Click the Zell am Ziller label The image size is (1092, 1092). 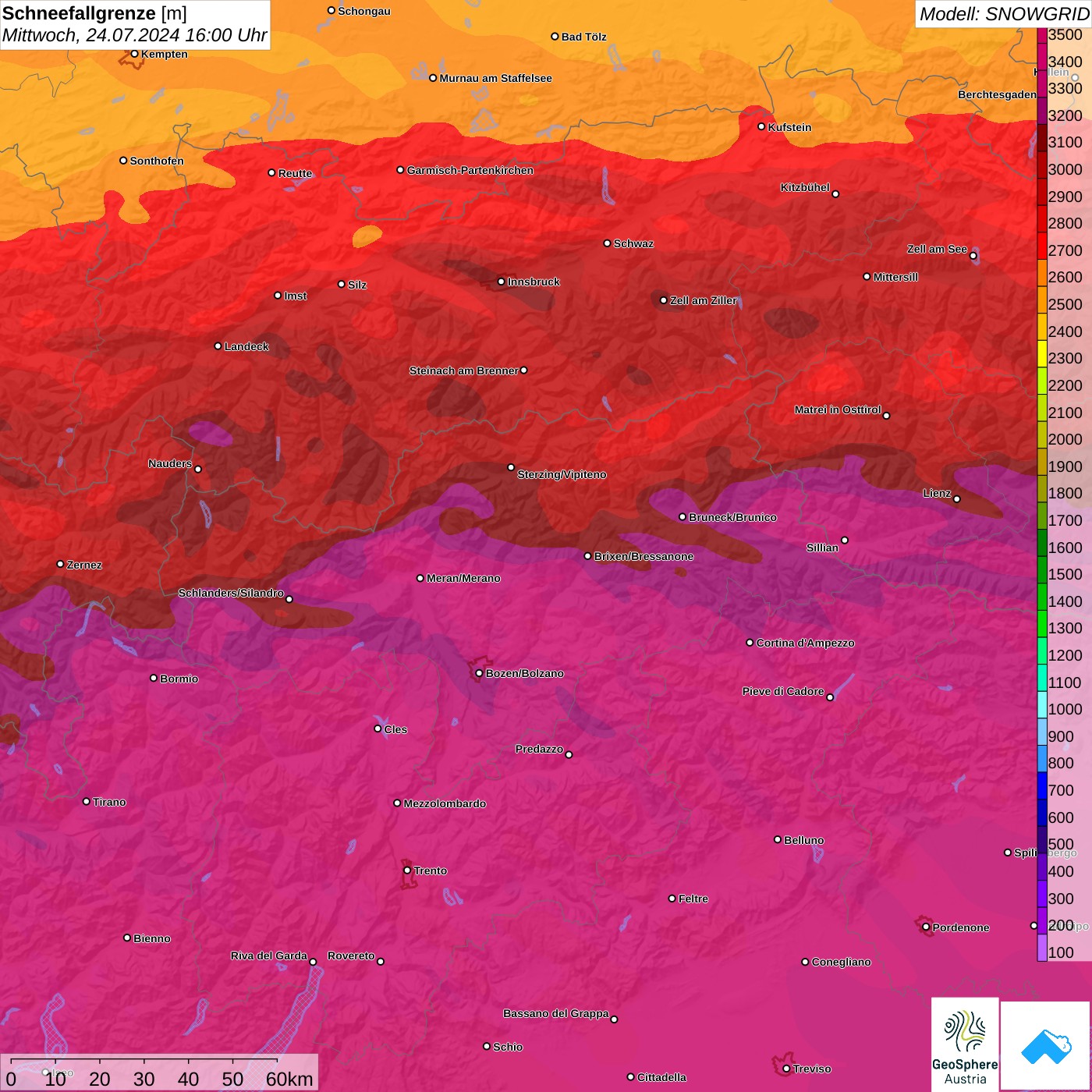703,300
